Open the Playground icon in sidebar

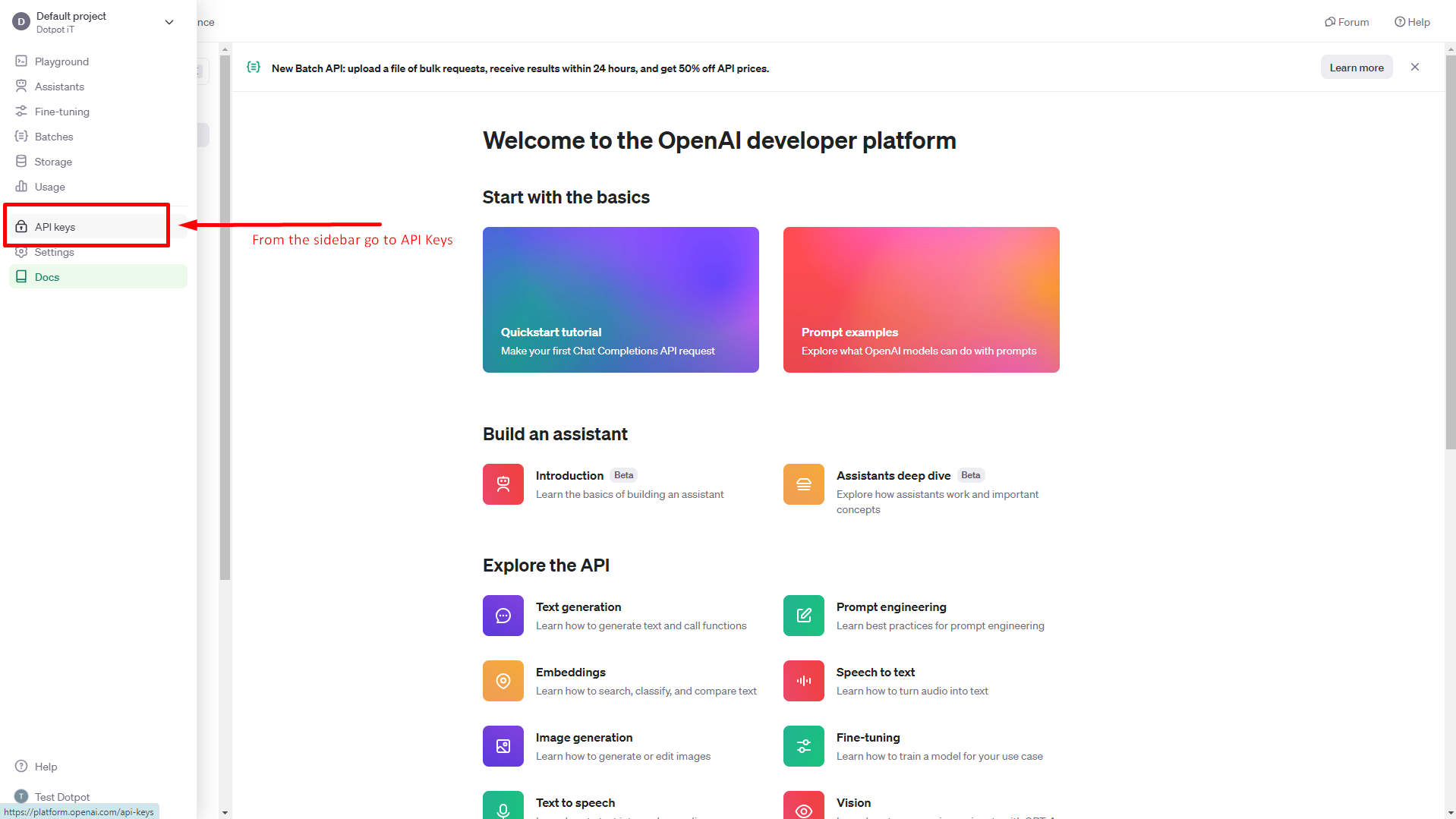point(21,61)
